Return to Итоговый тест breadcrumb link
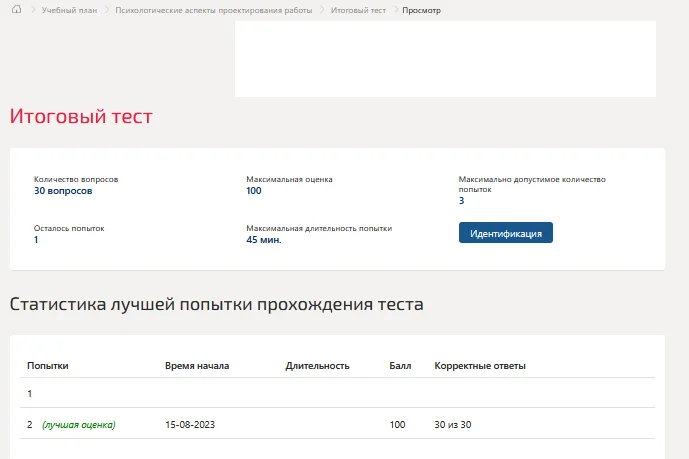 [x=358, y=10]
